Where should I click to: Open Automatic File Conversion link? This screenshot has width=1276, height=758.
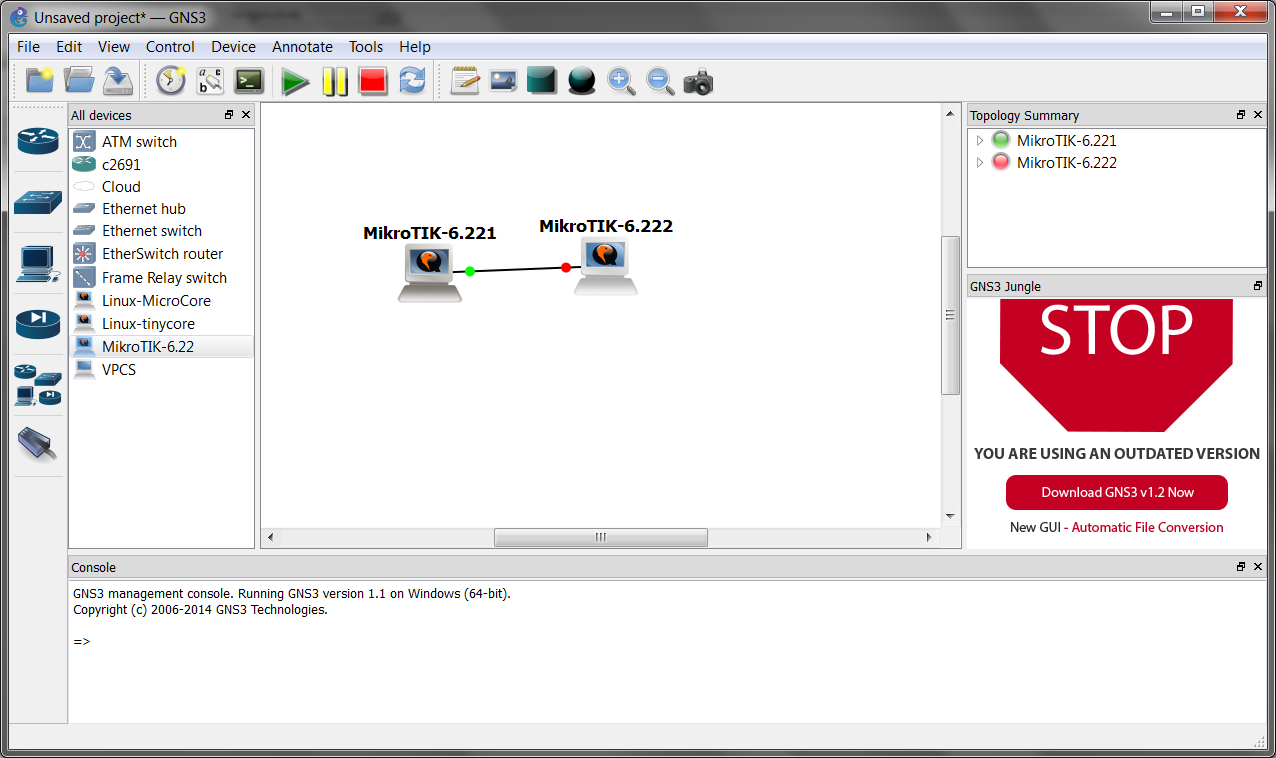1147,527
